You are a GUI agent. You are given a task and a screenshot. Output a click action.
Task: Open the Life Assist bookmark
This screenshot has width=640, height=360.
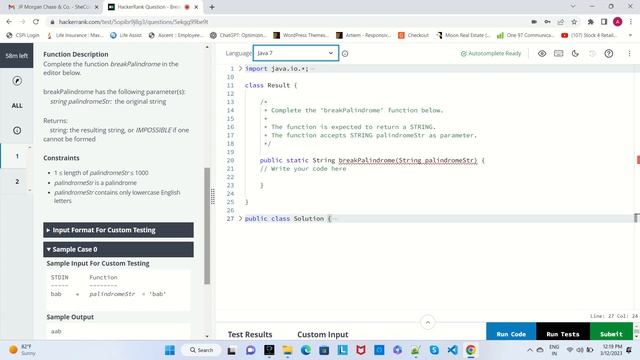[126, 36]
